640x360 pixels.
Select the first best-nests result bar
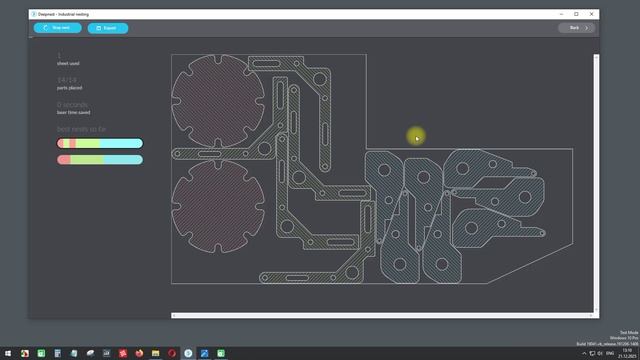(x=100, y=143)
